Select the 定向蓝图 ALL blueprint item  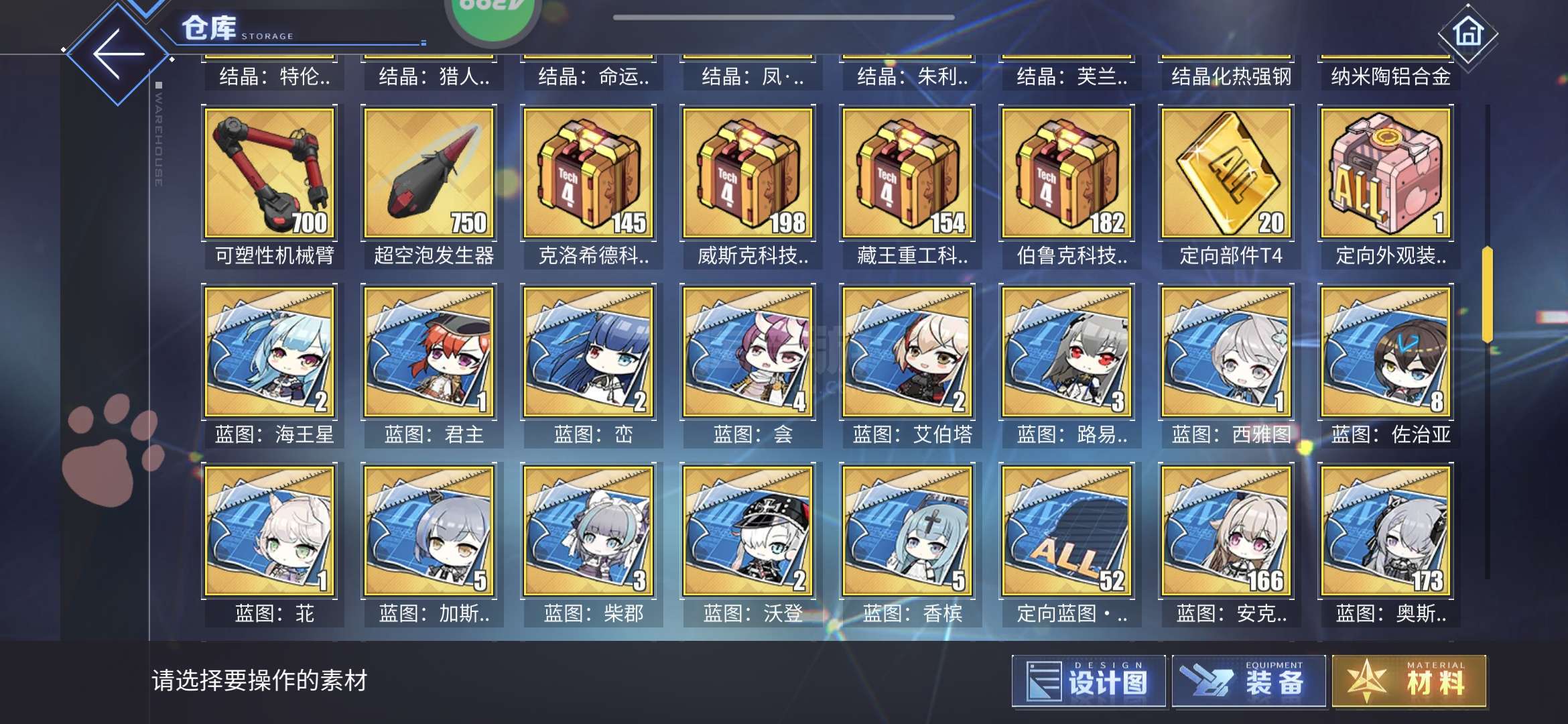tap(1067, 531)
